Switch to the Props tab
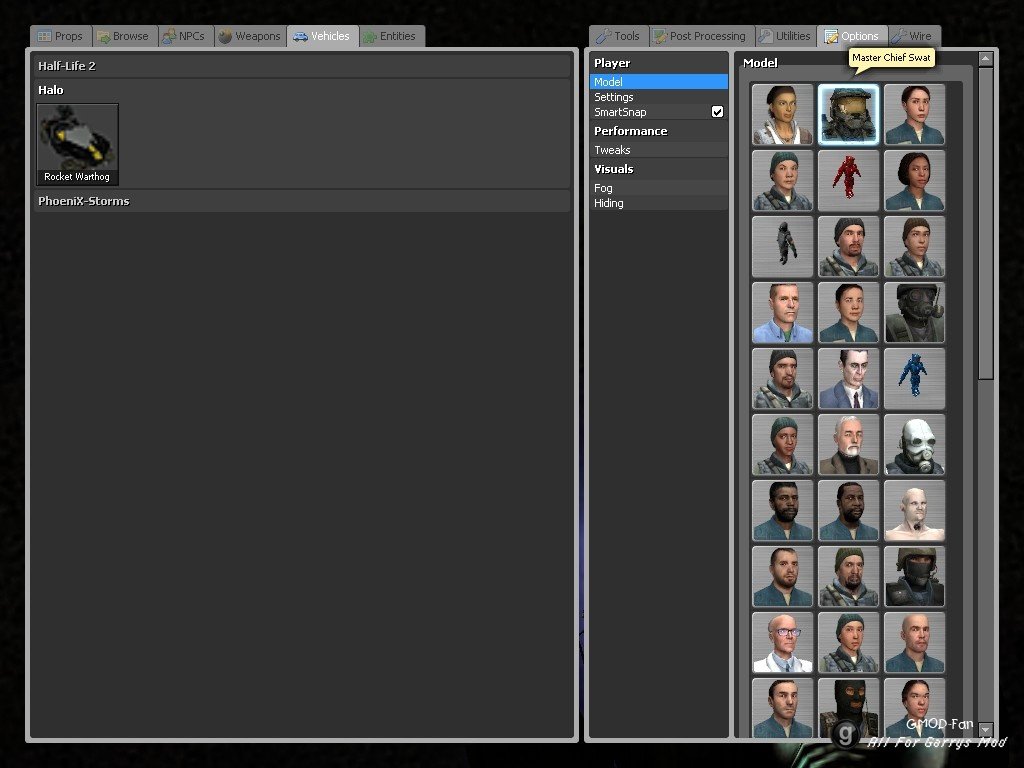Screen dimensions: 1024x768 pyautogui.click(x=61, y=37)
